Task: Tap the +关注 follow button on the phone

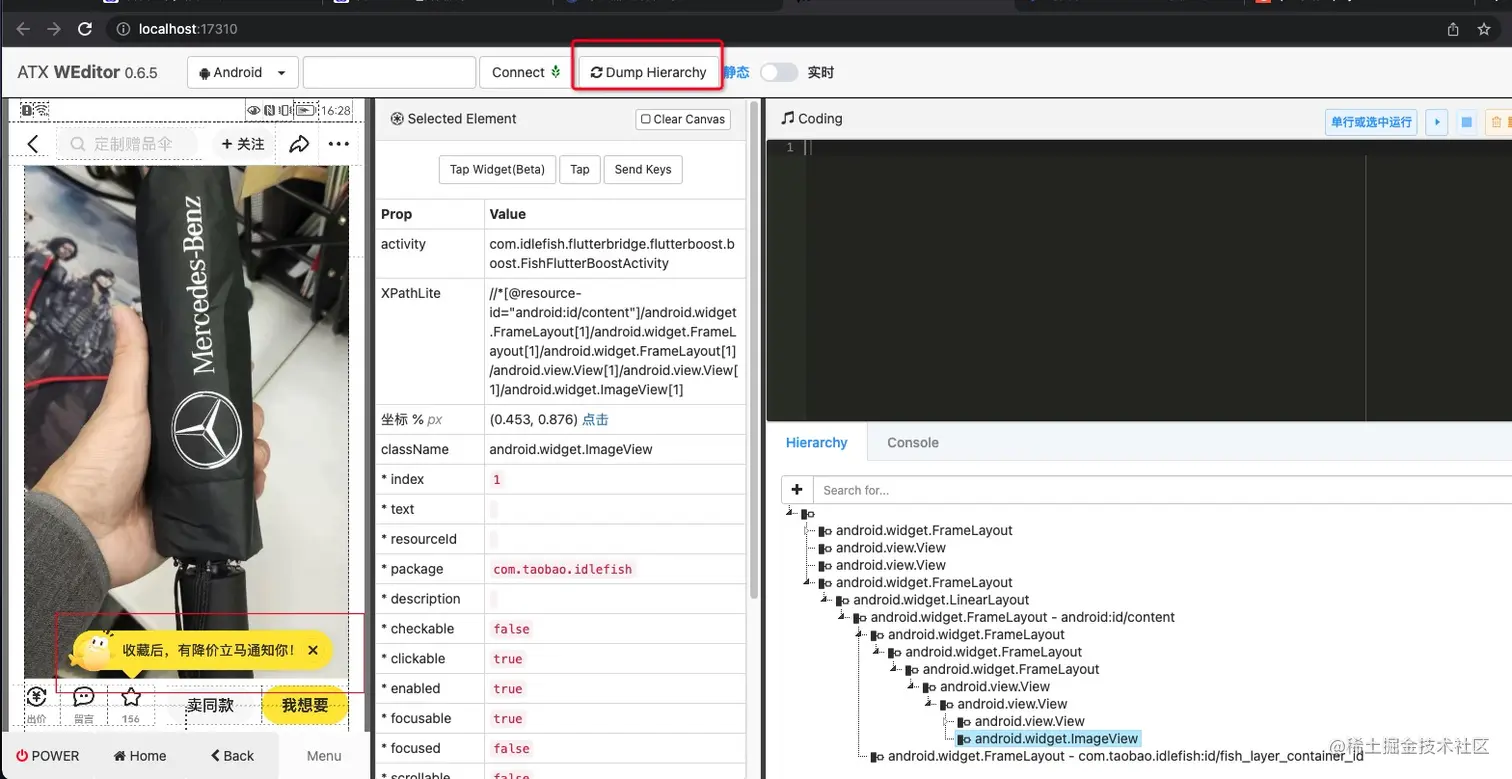Action: pyautogui.click(x=243, y=144)
